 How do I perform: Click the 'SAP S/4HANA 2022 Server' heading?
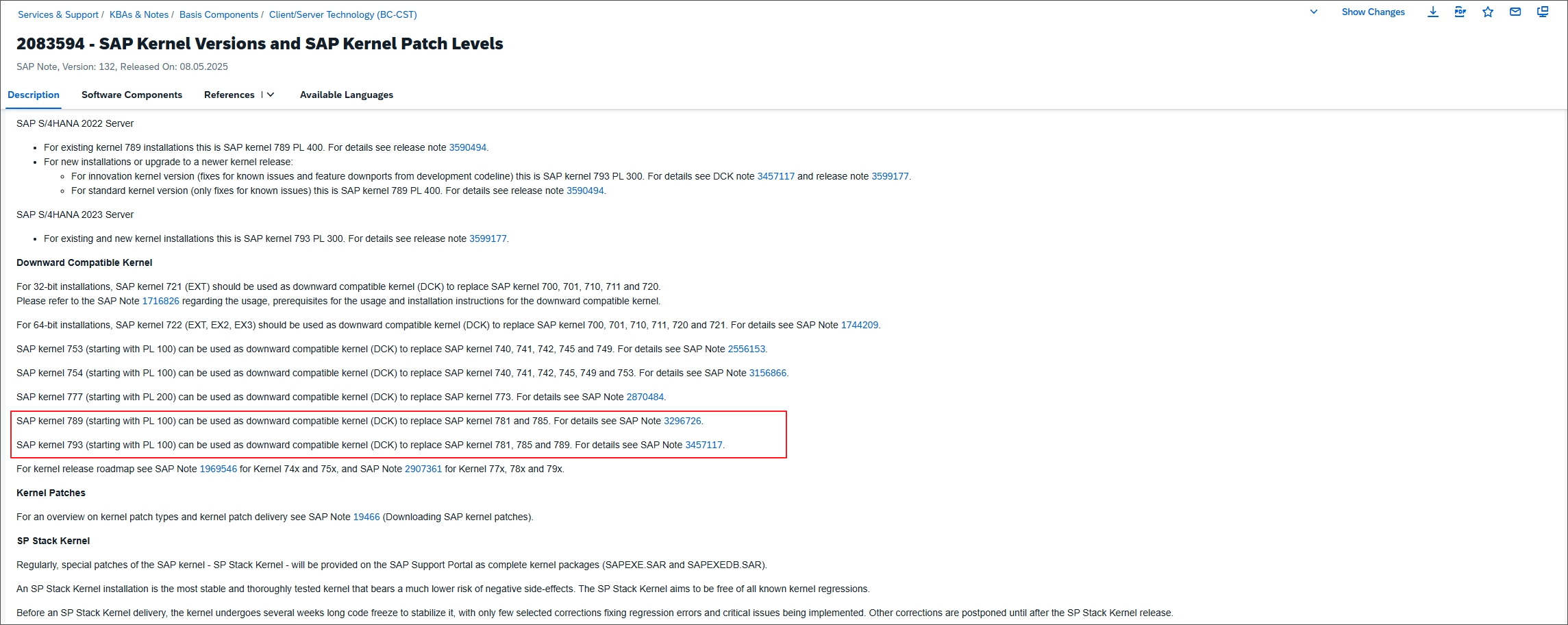point(75,123)
